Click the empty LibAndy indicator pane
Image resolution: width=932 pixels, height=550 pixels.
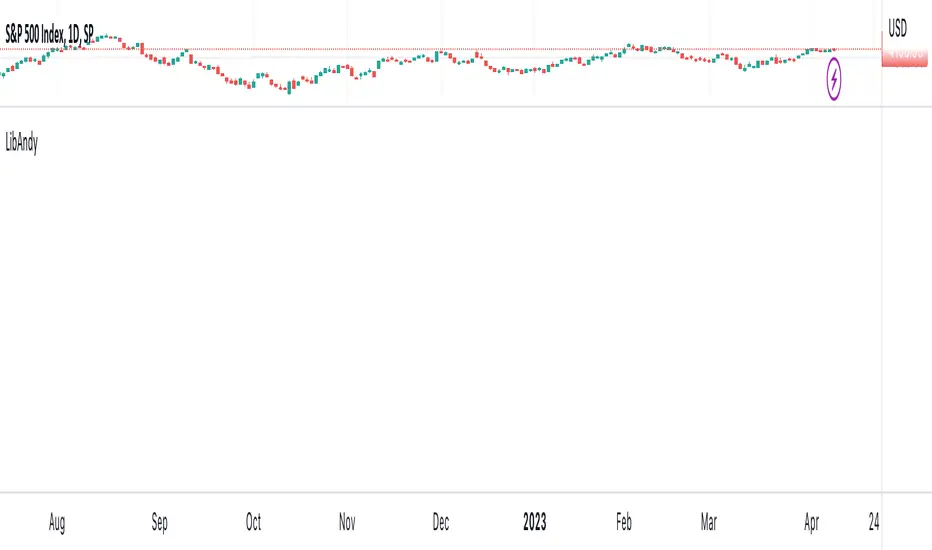[x=440, y=300]
